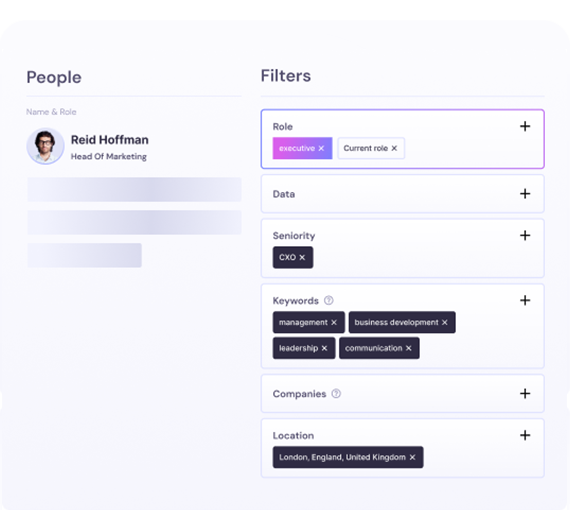Add a location using plus icon
570x510 pixels.
point(525,435)
